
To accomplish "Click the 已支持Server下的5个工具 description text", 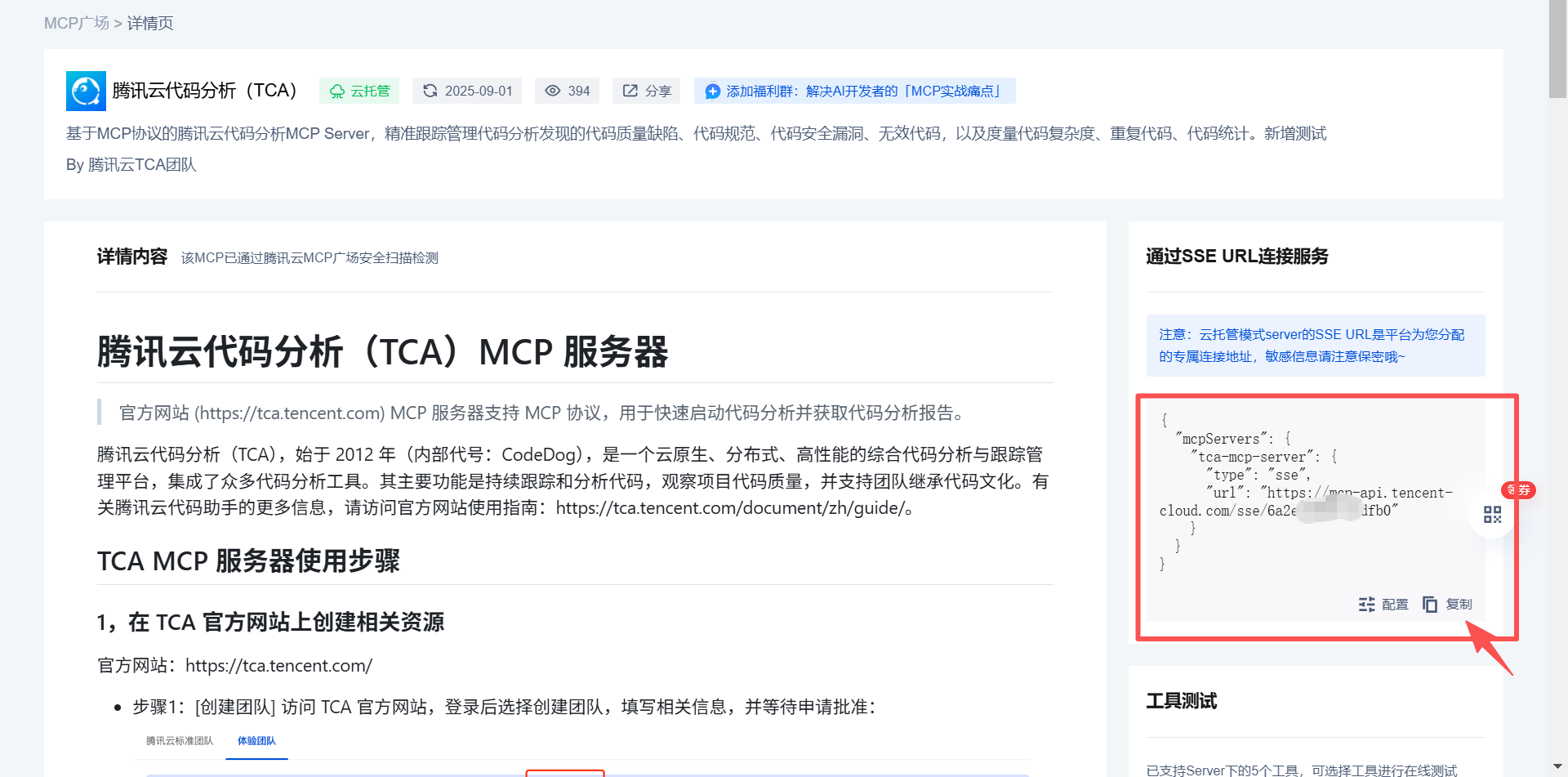I will point(1302,770).
